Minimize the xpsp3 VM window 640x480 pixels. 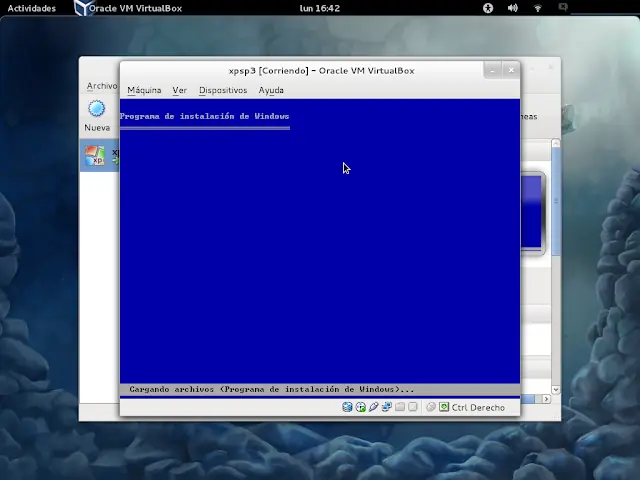point(493,70)
